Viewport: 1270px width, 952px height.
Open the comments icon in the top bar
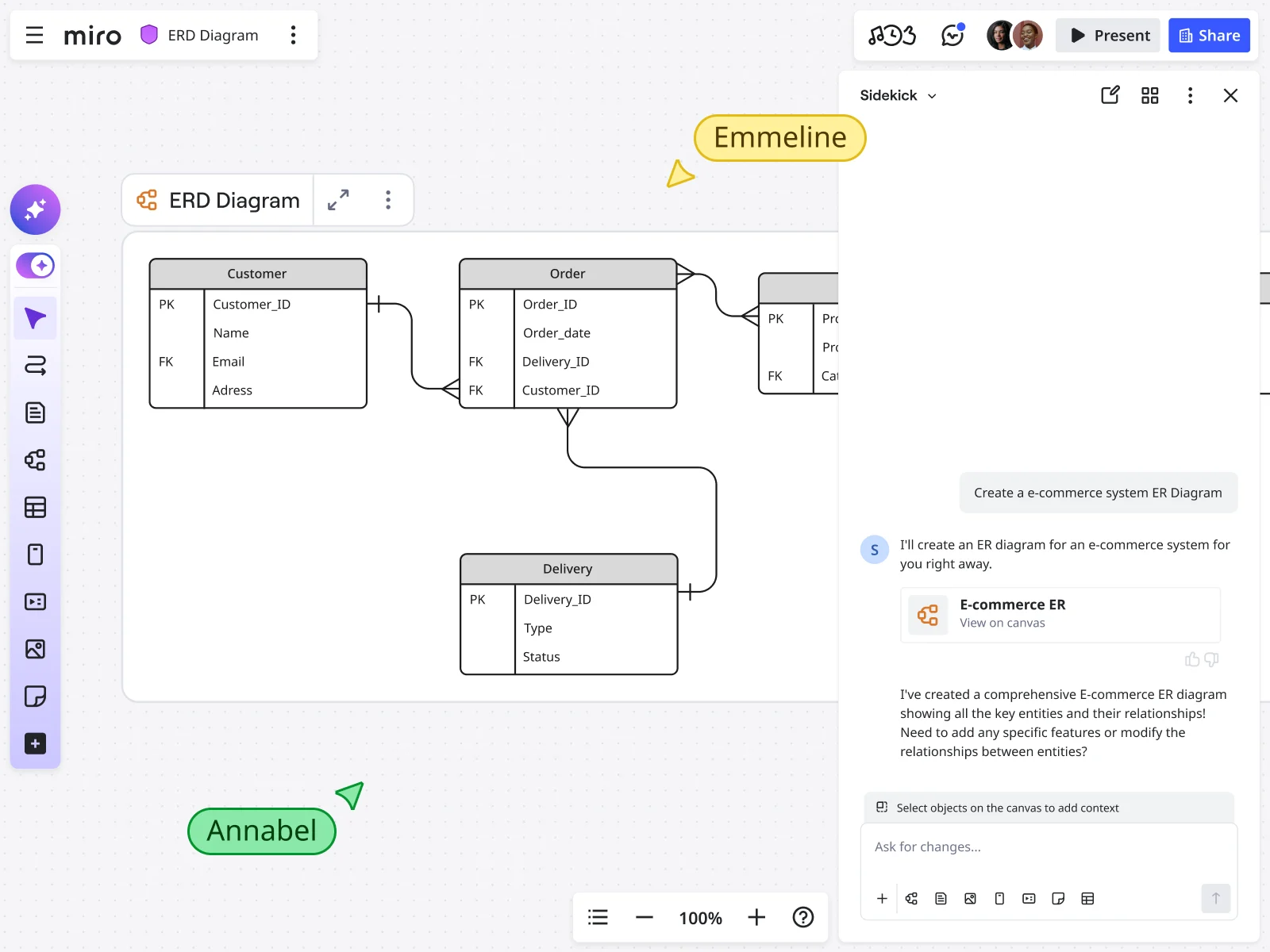[952, 35]
